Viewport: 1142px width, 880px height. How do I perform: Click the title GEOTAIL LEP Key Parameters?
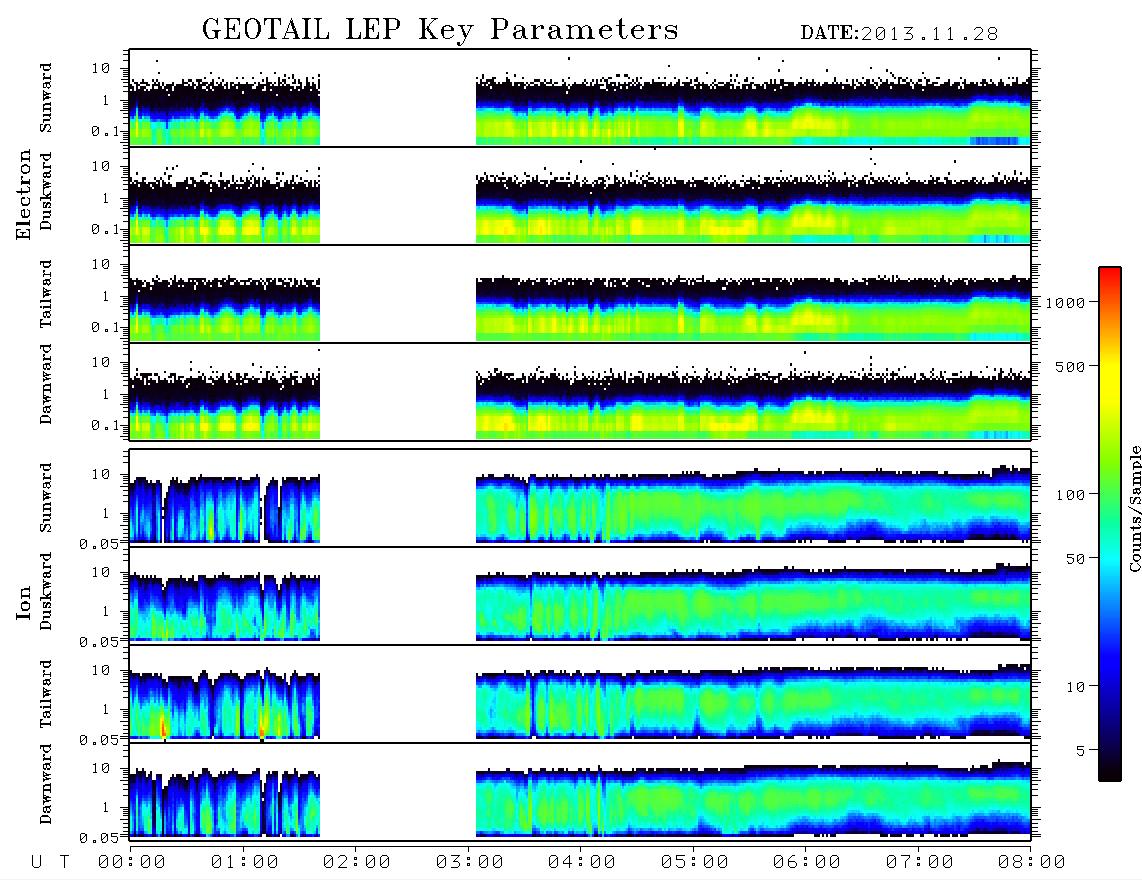[x=440, y=30]
